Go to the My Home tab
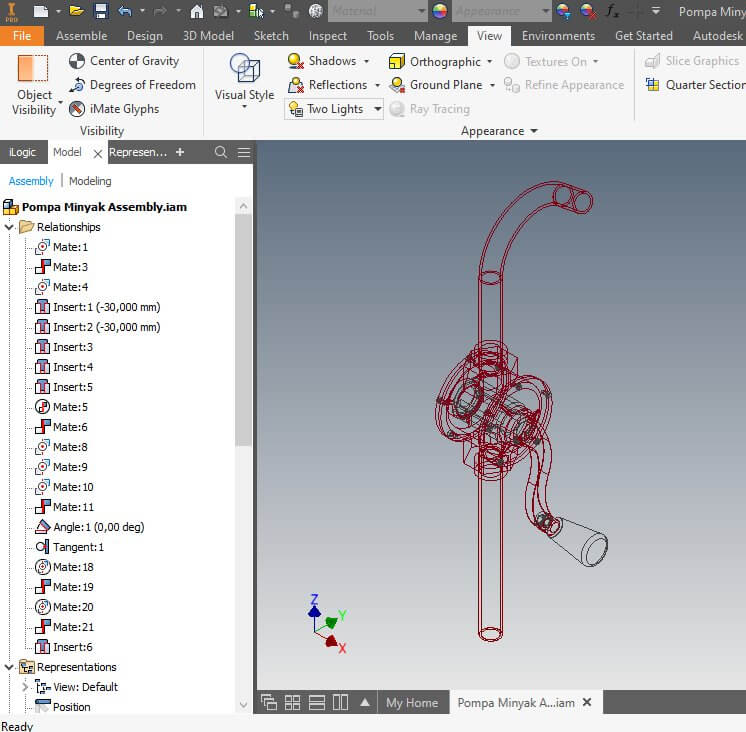Screen dimensions: 746x732 (412, 703)
